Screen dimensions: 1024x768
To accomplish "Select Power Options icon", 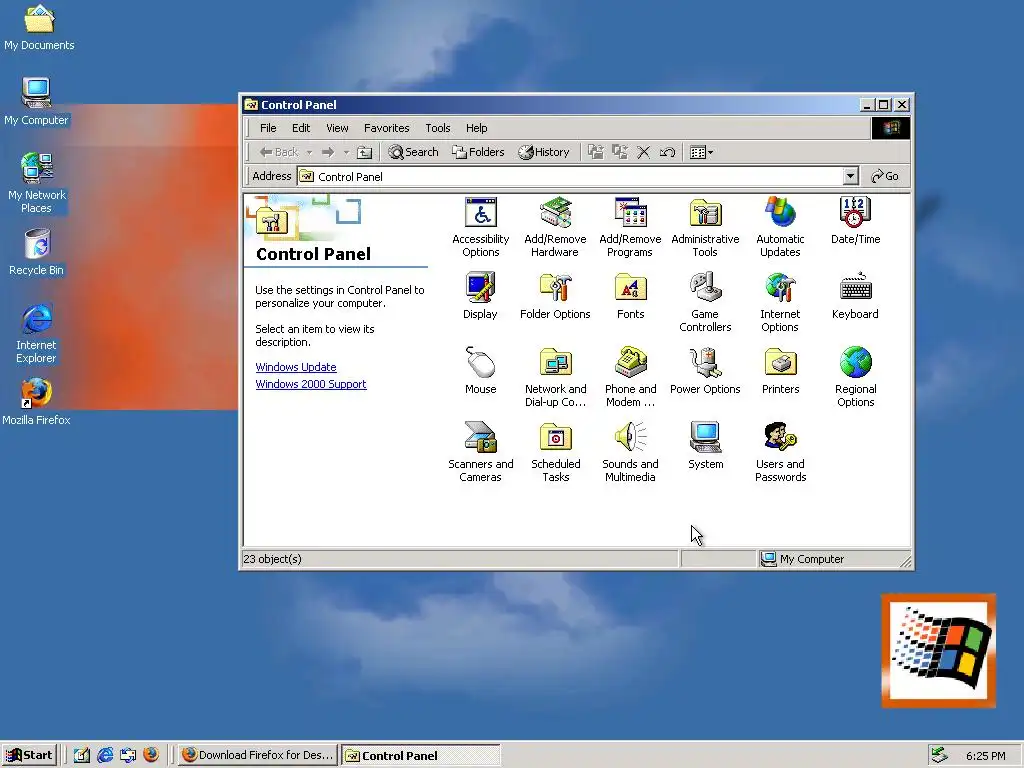I will tap(705, 370).
